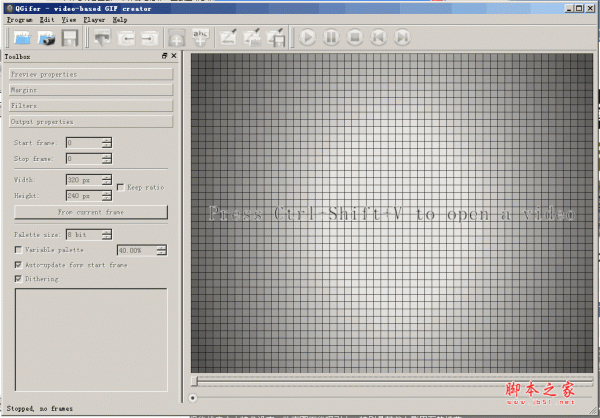Expand the Margins section
Screen dimensions: 600x418
point(91,90)
